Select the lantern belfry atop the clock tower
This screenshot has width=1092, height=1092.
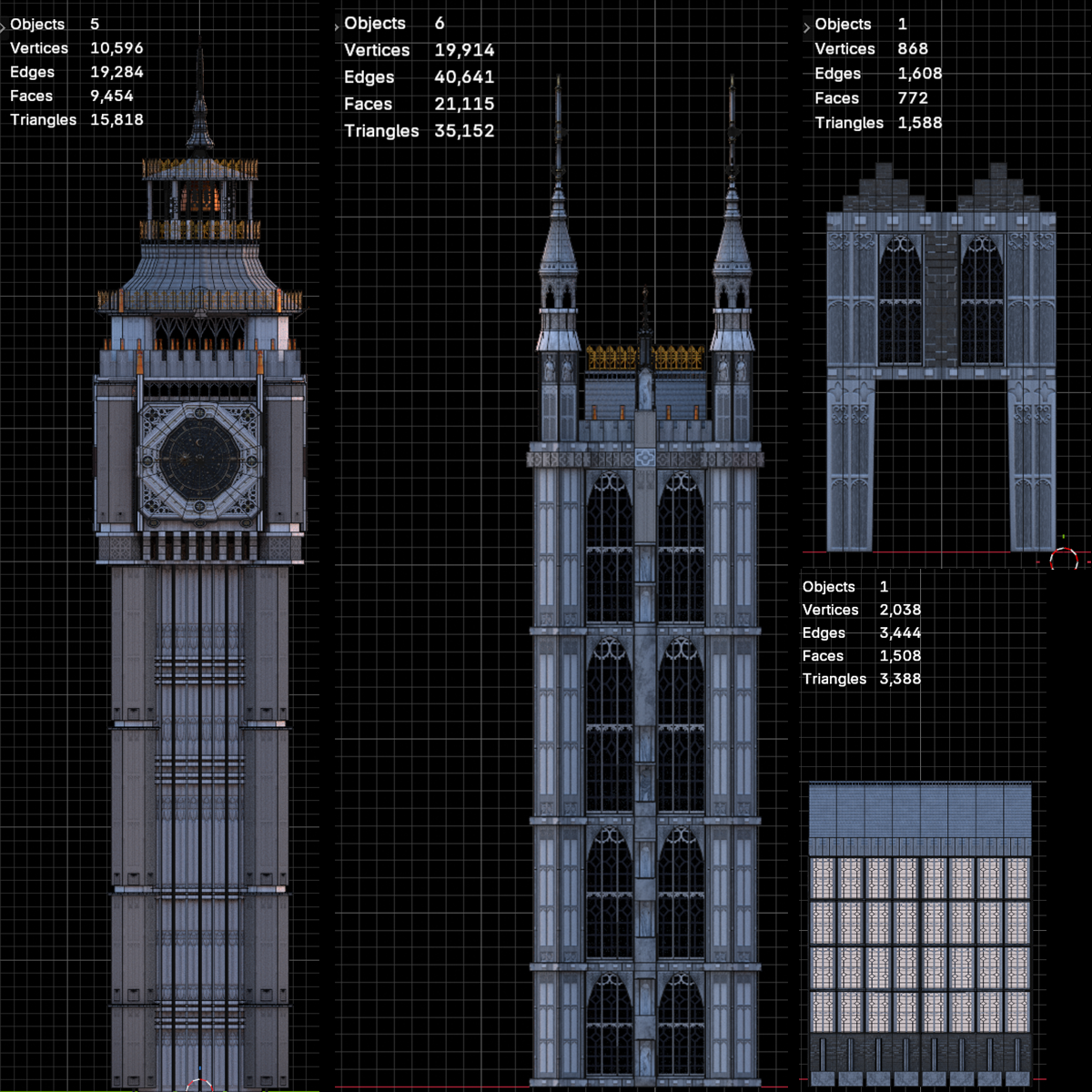tap(199, 200)
